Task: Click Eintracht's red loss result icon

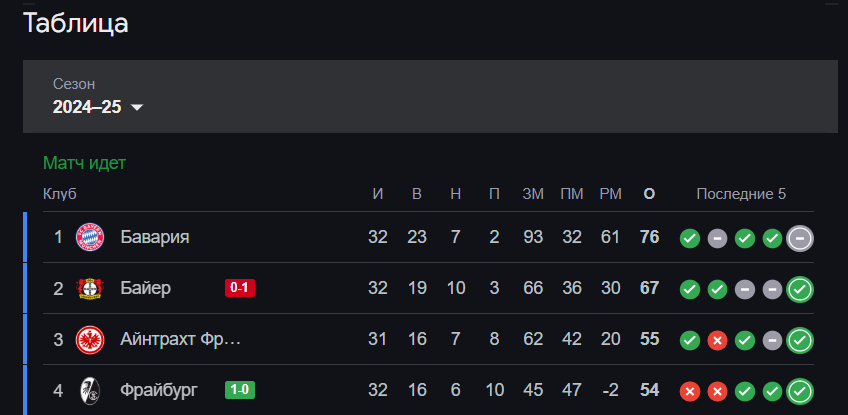Action: coord(717,341)
